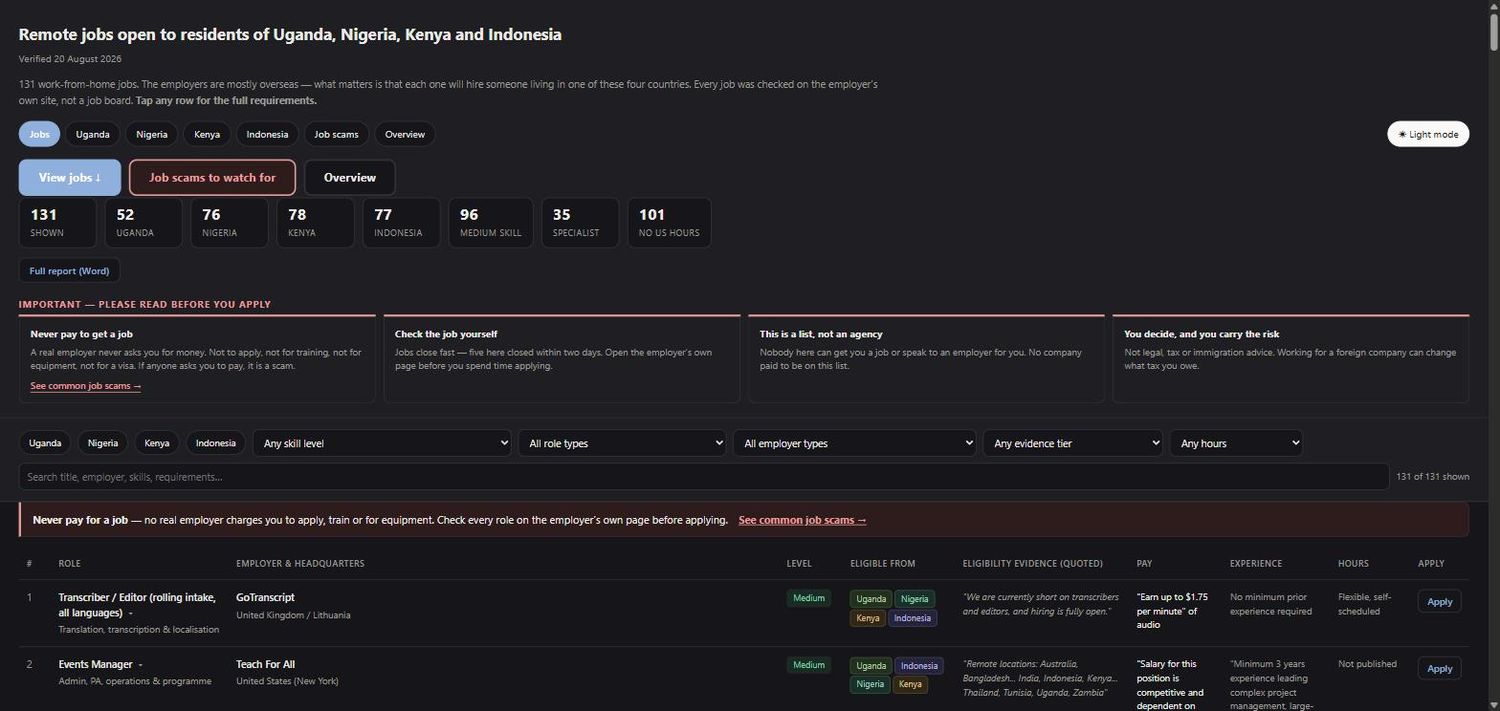Viewport: 1500px width, 711px height.
Task: Apply to the GoTranscript Transcriber job
Action: coord(1439,601)
